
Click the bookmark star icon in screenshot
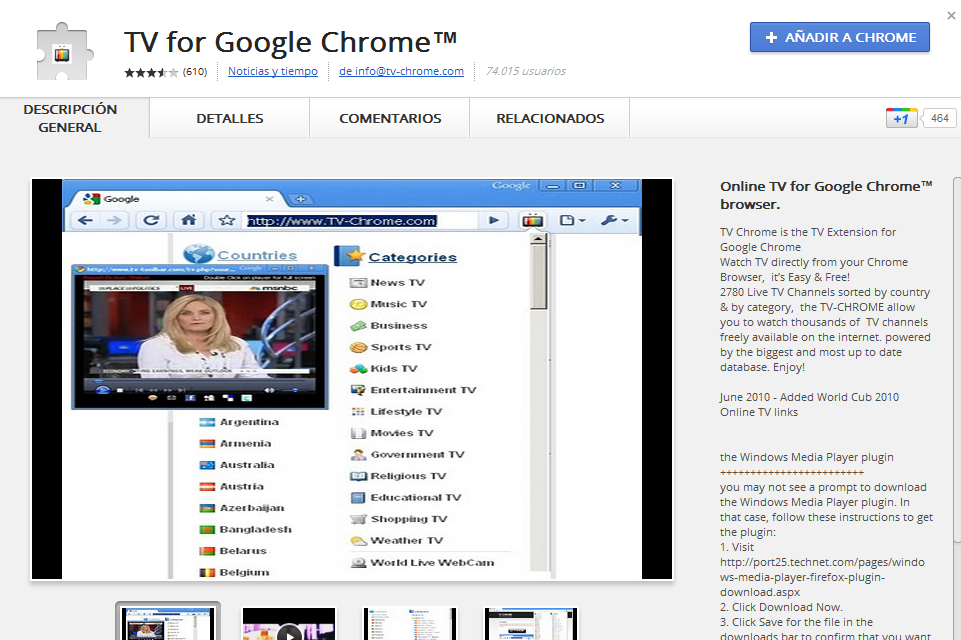(227, 220)
